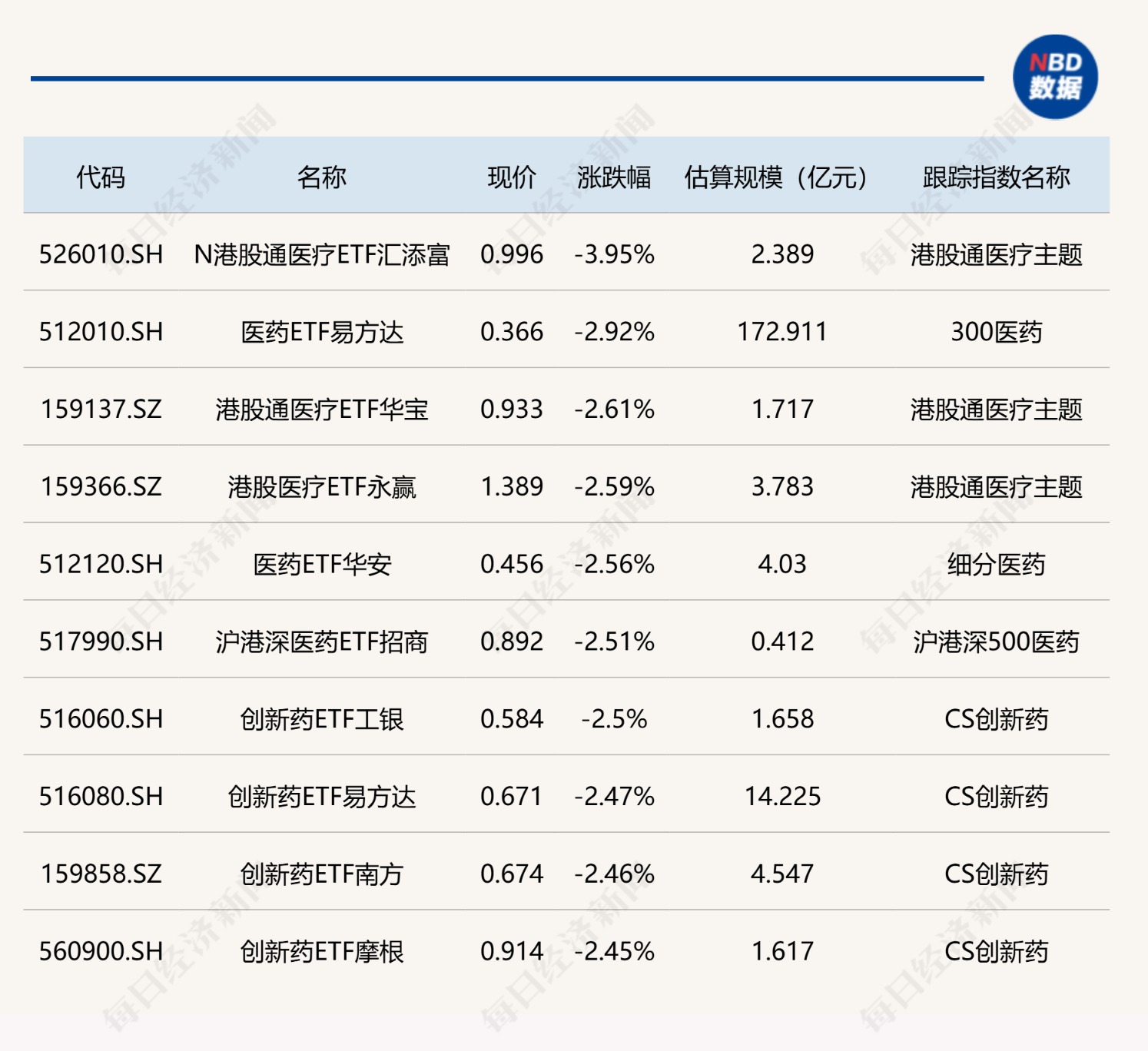Select the 跟踪指数名称 column header

997,177
